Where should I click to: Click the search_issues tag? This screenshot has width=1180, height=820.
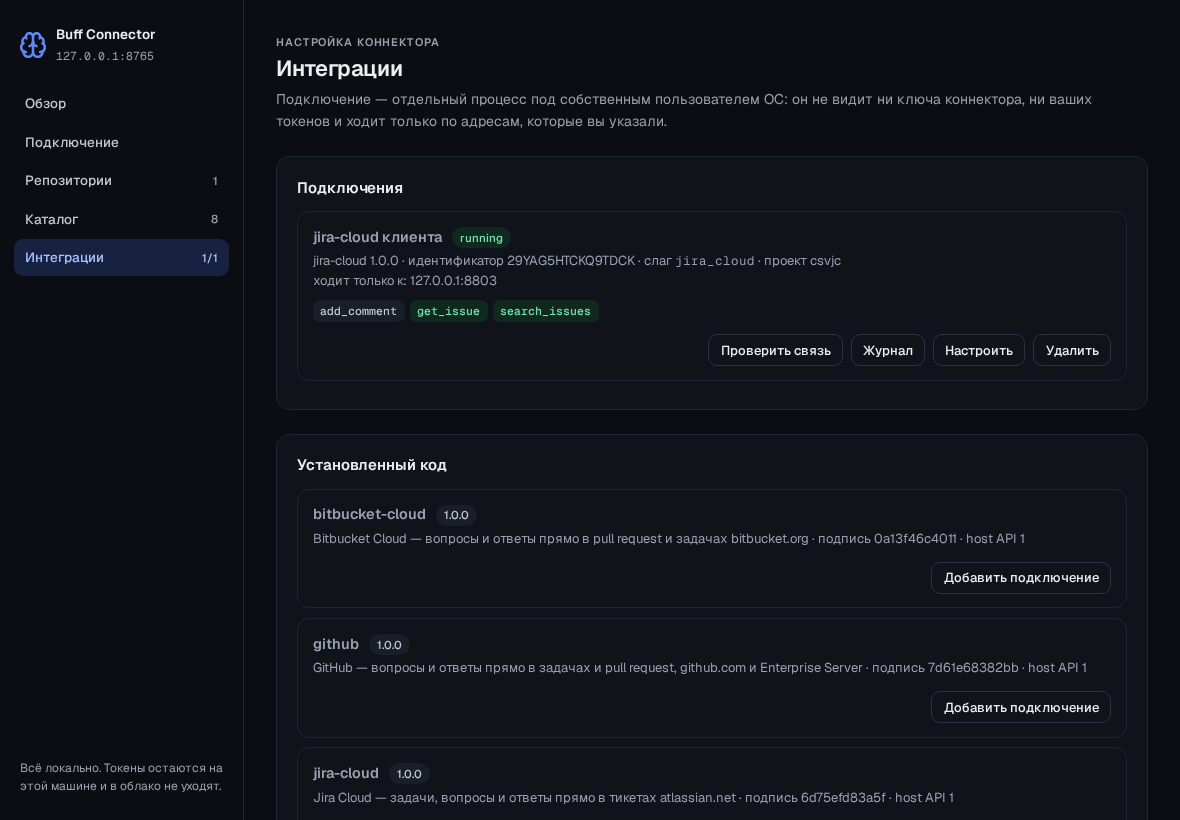pos(546,311)
